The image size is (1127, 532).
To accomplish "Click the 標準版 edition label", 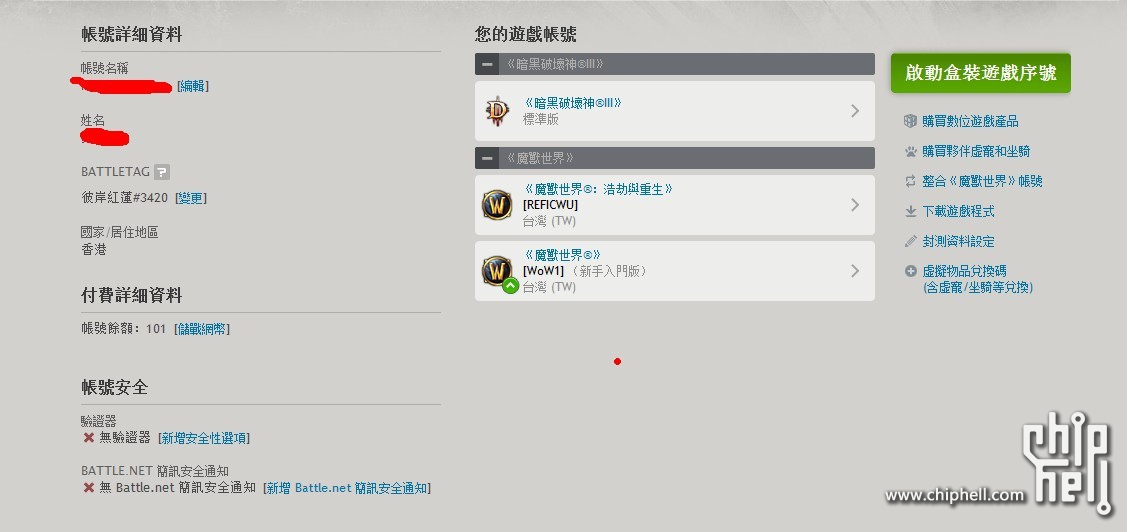I will click(x=540, y=119).
